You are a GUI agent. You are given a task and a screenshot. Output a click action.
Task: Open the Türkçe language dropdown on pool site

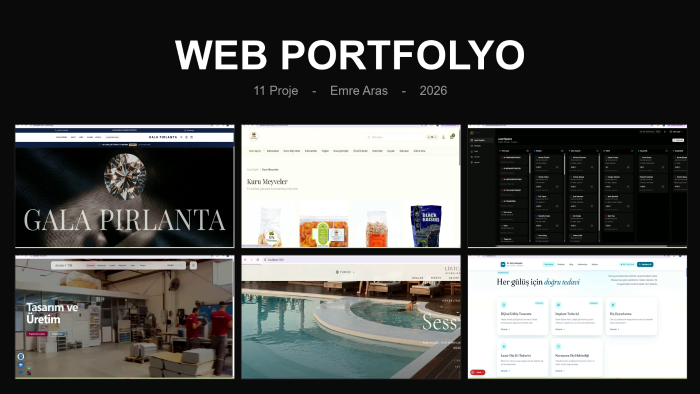[x=345, y=272]
